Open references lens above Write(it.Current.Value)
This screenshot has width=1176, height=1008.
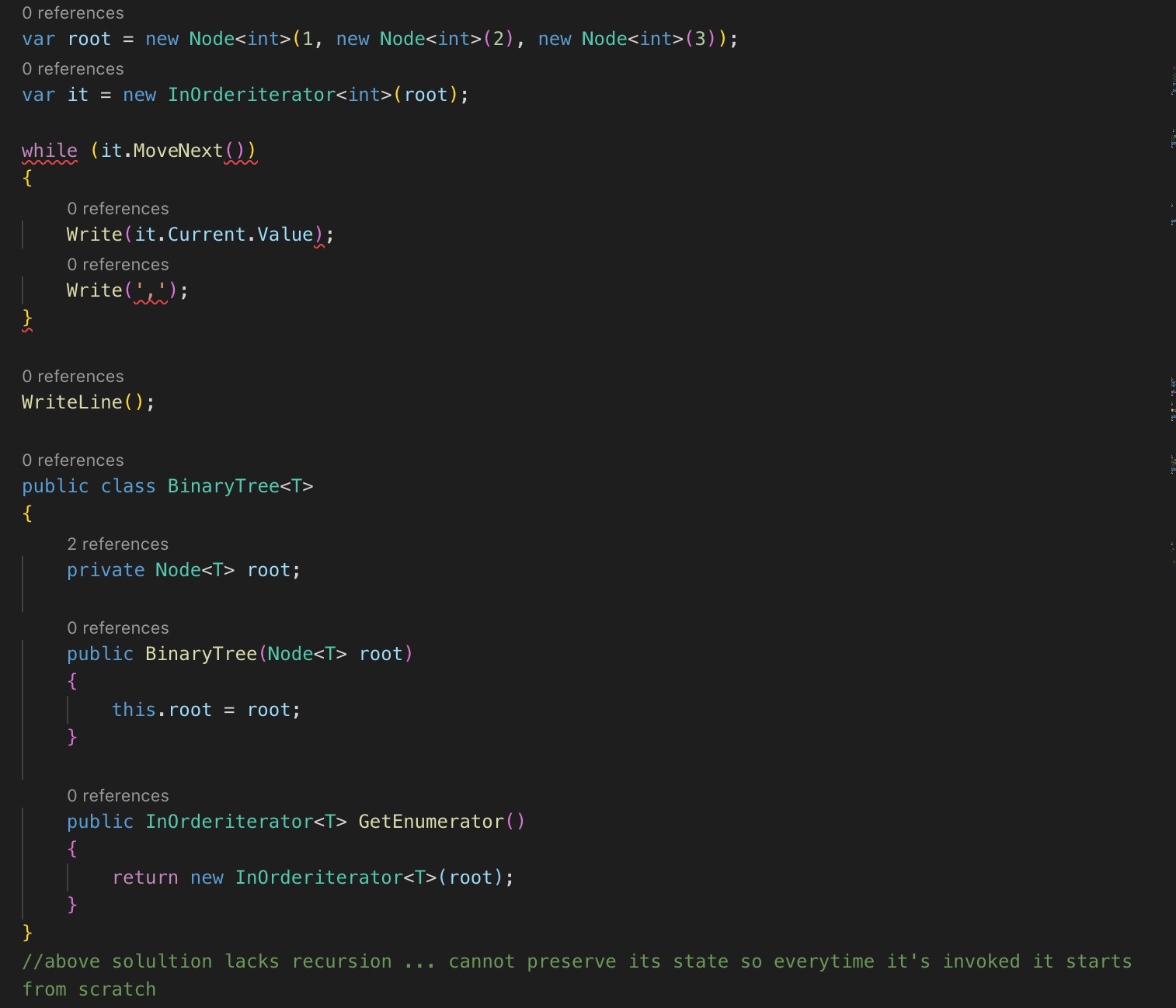coord(118,209)
